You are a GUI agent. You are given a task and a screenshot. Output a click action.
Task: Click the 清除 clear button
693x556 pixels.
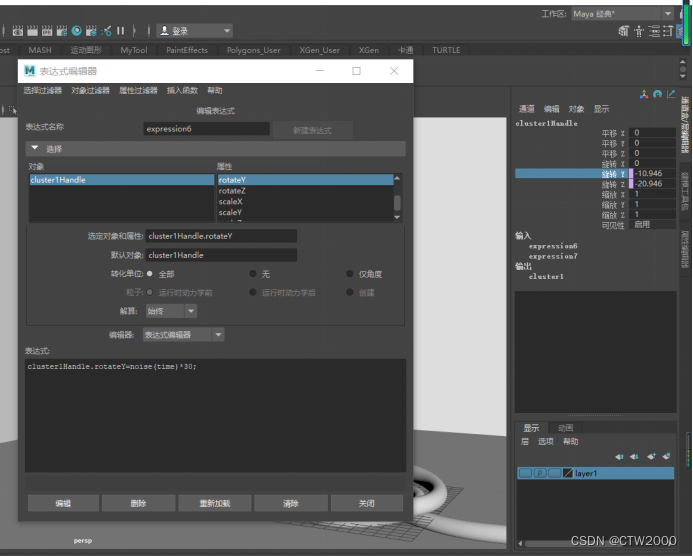291,503
